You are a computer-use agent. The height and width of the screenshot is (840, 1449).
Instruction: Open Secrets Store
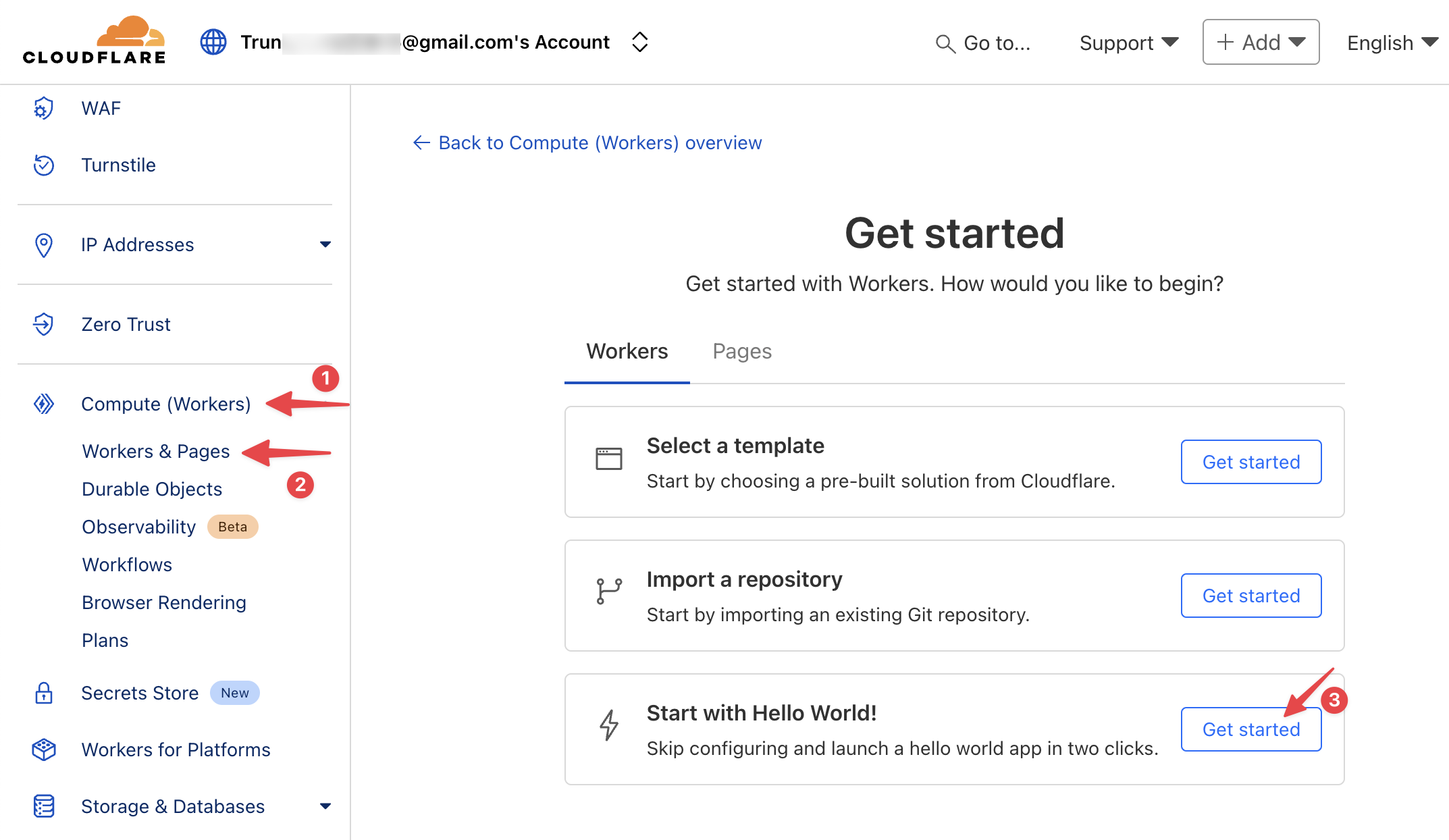tap(140, 693)
